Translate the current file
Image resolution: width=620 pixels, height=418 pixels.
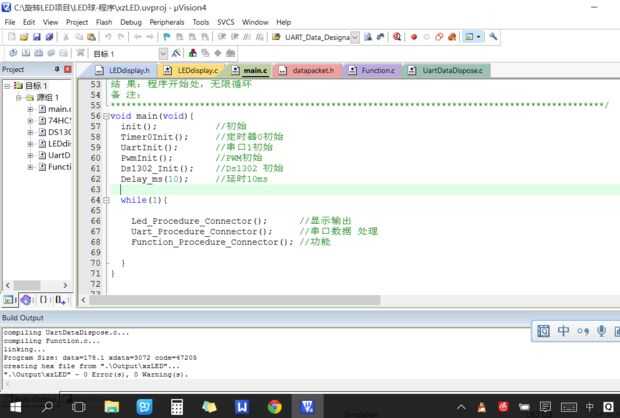point(13,53)
